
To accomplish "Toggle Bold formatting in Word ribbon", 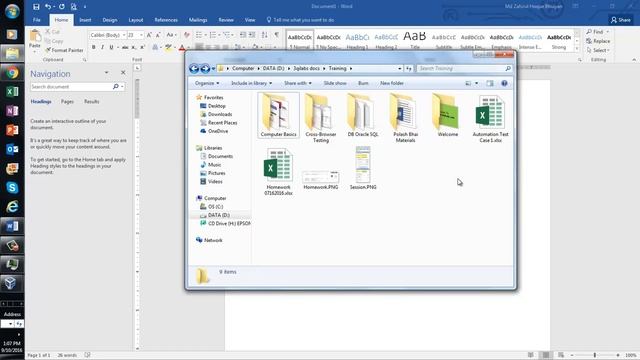I will (x=93, y=47).
